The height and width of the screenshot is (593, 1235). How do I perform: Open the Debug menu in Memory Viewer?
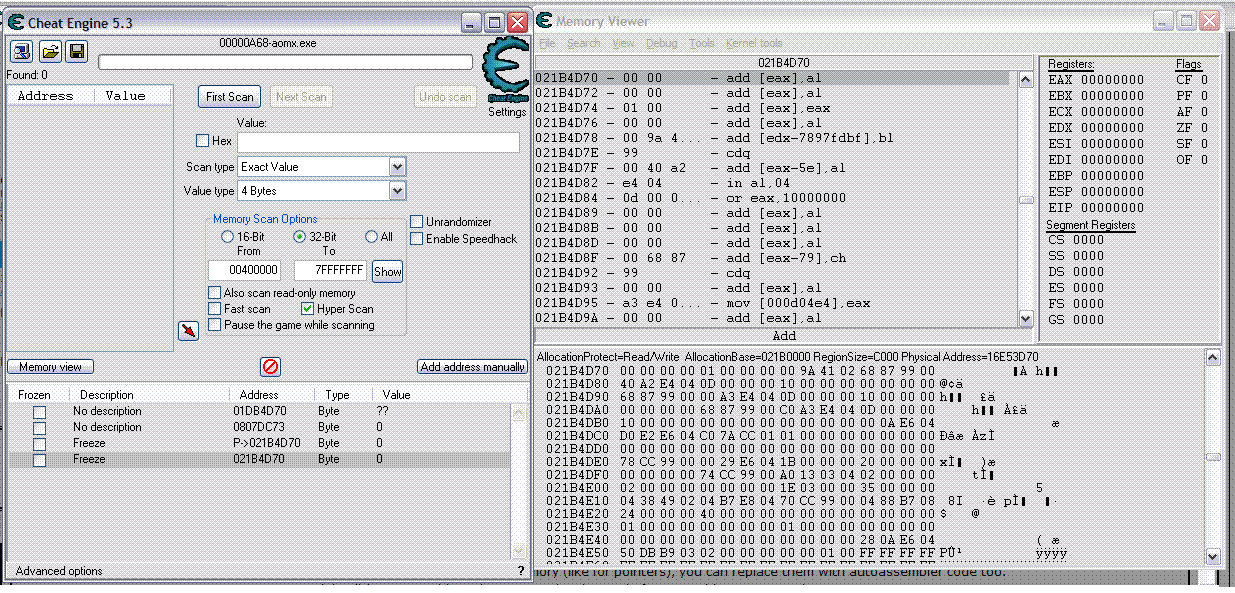[x=661, y=44]
